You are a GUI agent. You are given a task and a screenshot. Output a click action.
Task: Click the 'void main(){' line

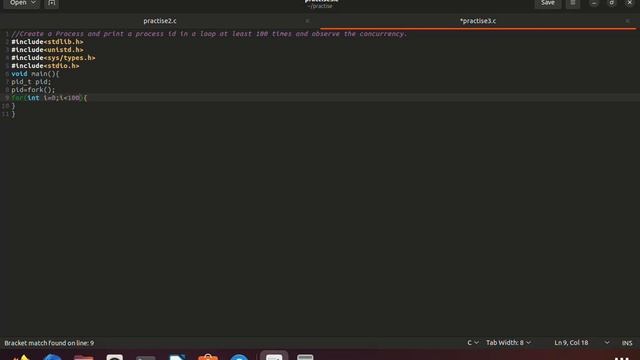[35, 74]
